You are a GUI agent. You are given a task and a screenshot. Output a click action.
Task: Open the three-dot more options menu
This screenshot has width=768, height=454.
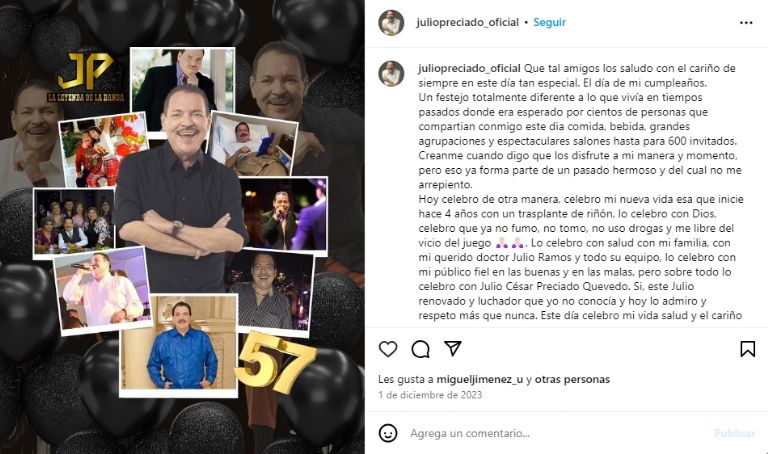tap(746, 23)
